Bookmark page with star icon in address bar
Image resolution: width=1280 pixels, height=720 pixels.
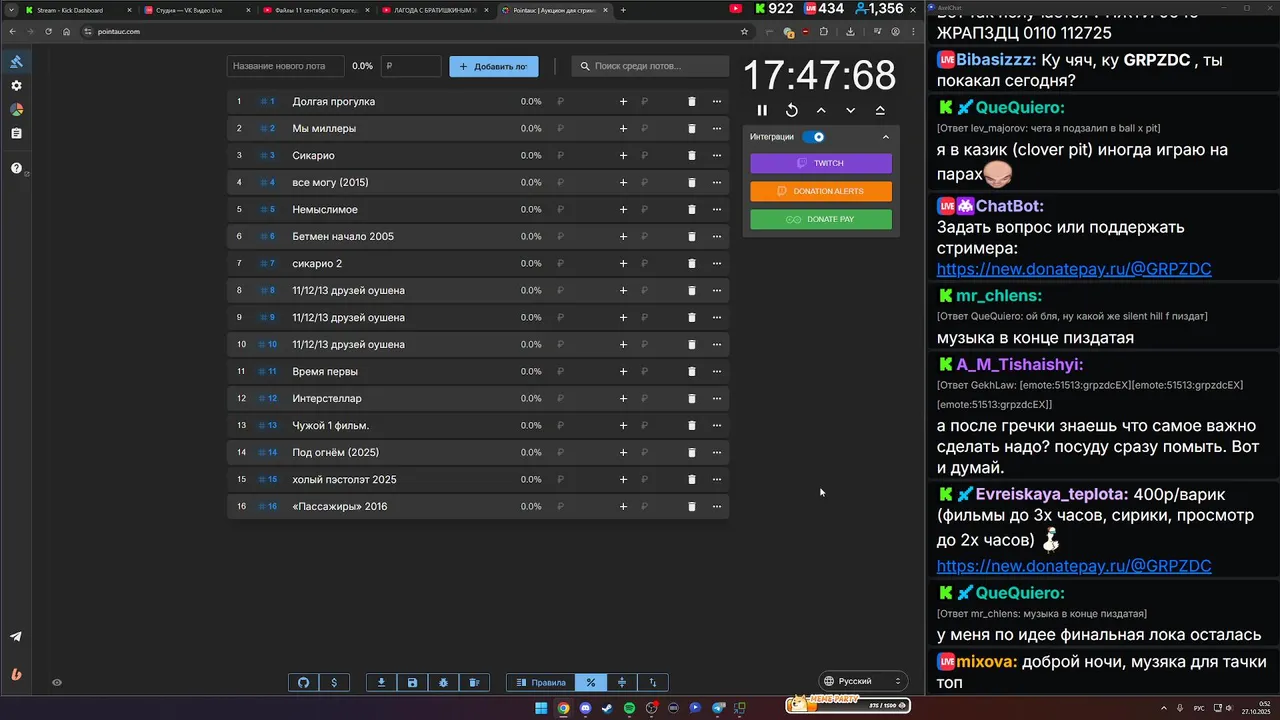pyautogui.click(x=744, y=31)
